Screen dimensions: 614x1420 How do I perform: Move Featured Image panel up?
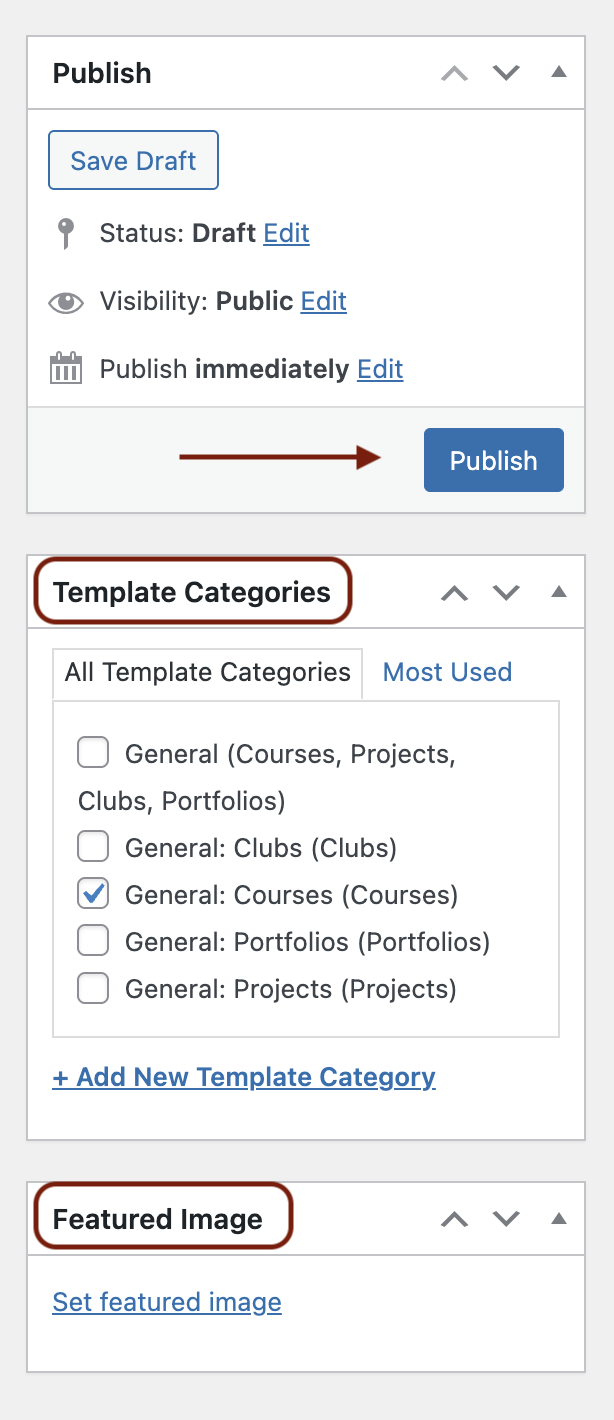click(455, 1219)
